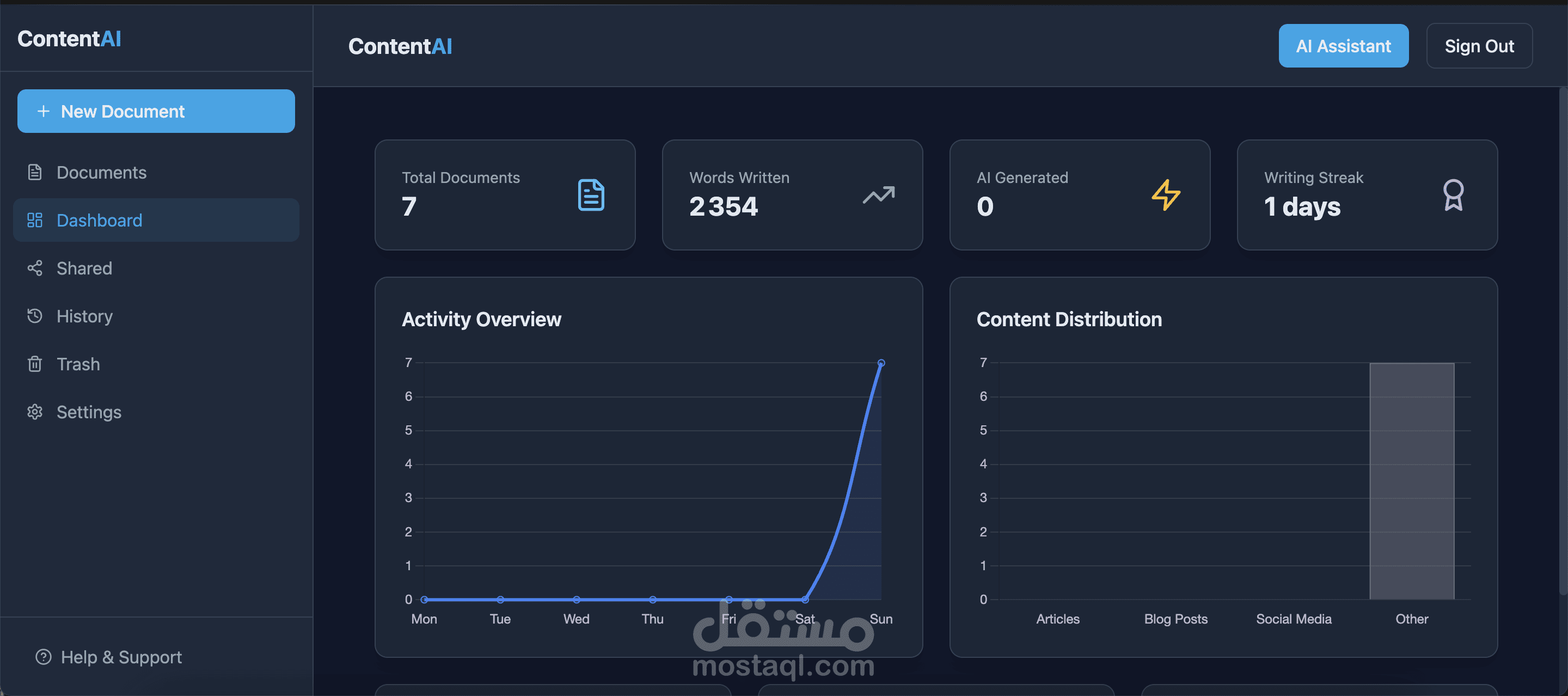Click the Writing Streak value 1 days
Image resolution: width=1568 pixels, height=696 pixels.
coord(1302,207)
